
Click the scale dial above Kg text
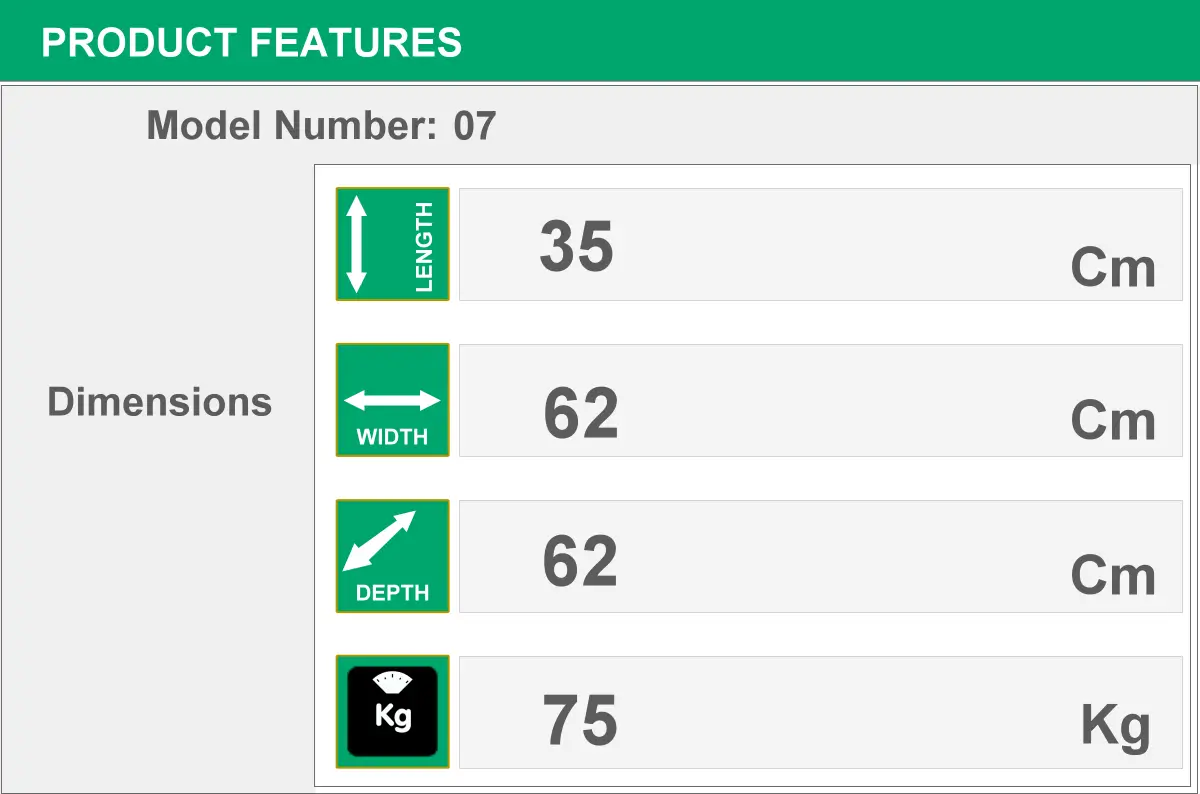coord(392,683)
